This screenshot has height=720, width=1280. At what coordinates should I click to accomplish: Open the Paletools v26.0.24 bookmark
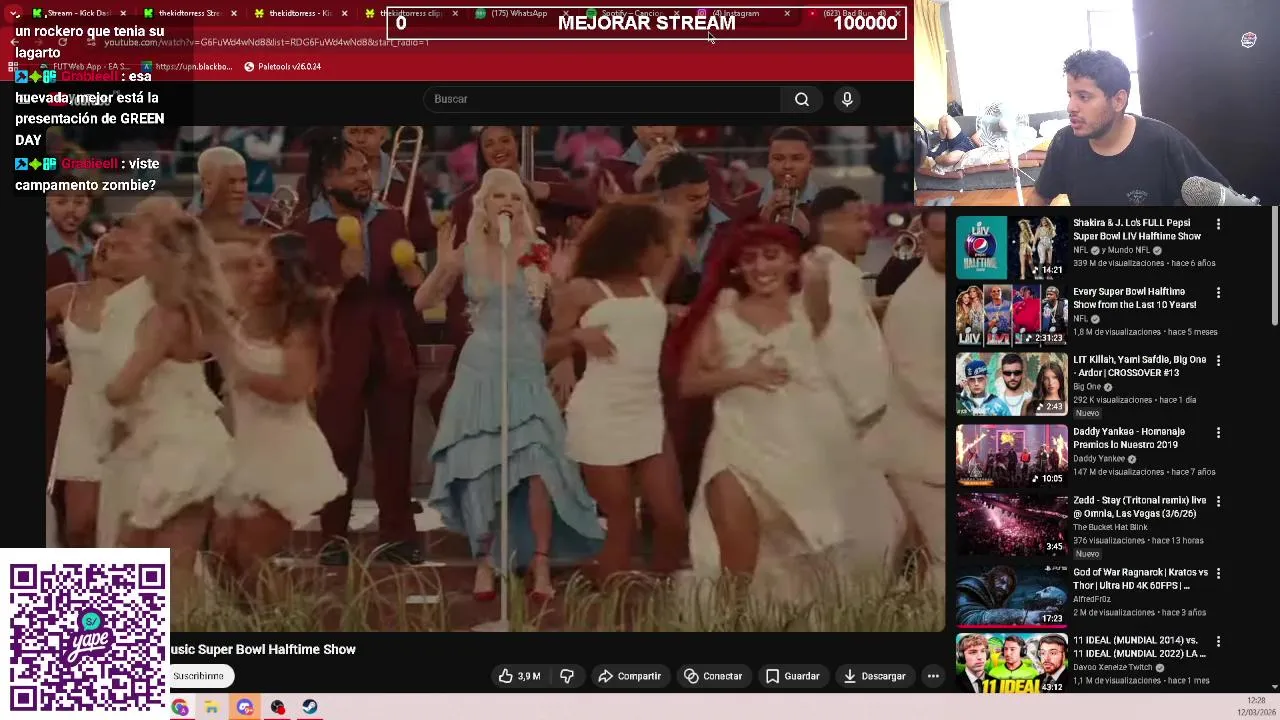click(282, 67)
